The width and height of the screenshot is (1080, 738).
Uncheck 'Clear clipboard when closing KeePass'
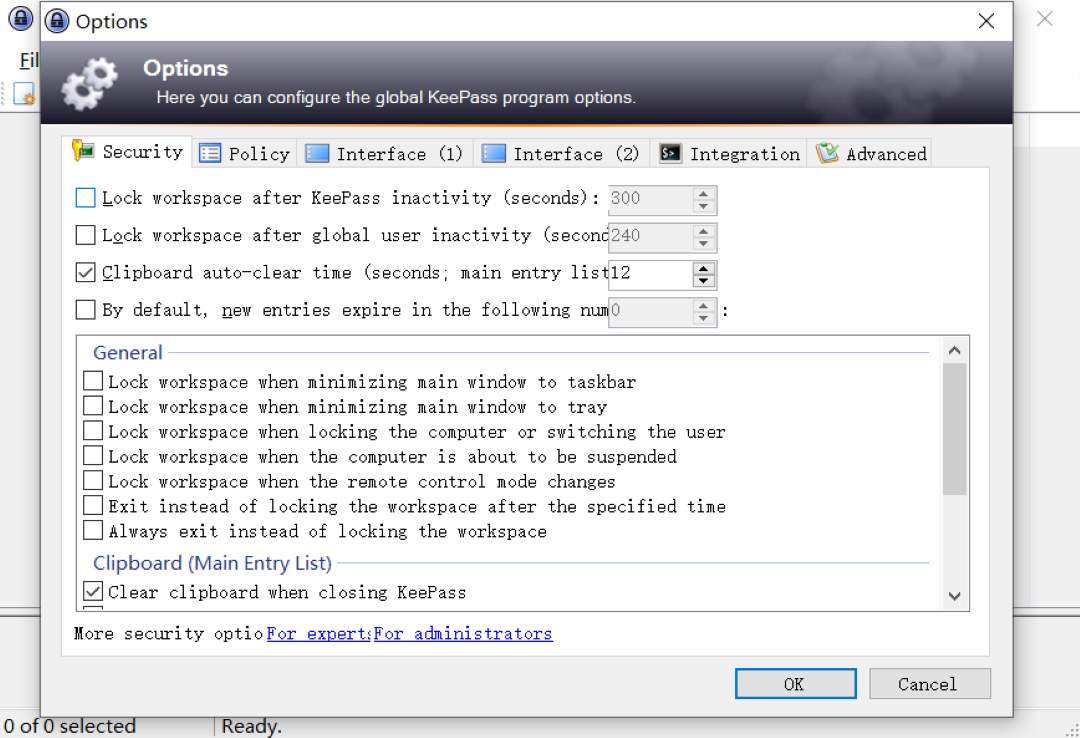[x=93, y=591]
